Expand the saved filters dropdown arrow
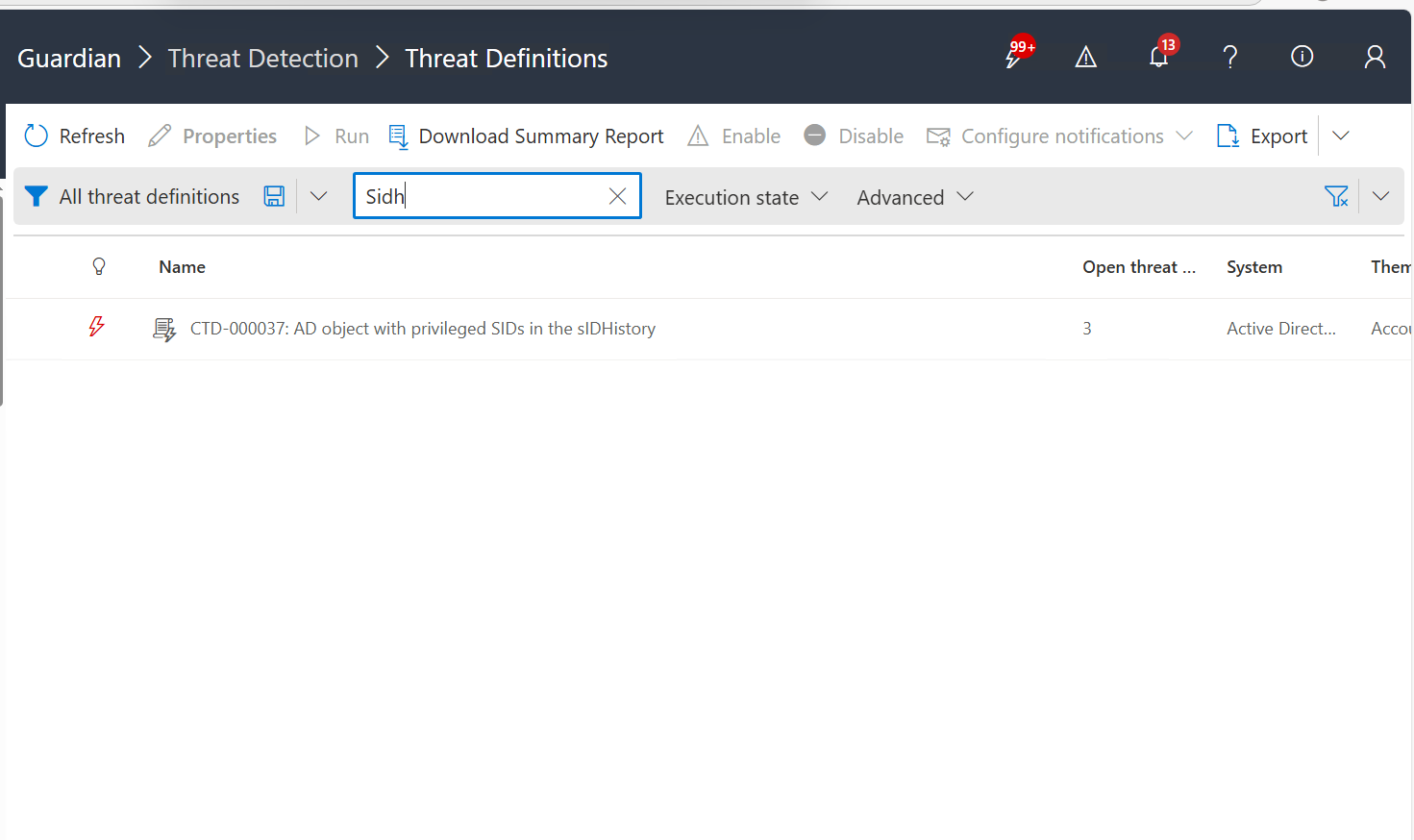This screenshot has width=1414, height=840. coord(319,197)
